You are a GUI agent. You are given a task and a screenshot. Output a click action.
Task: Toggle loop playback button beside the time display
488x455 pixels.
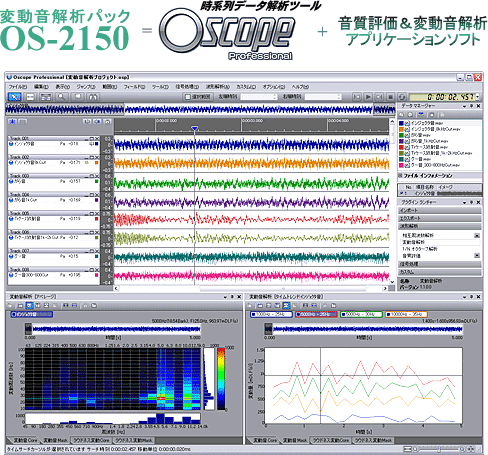coord(402,97)
